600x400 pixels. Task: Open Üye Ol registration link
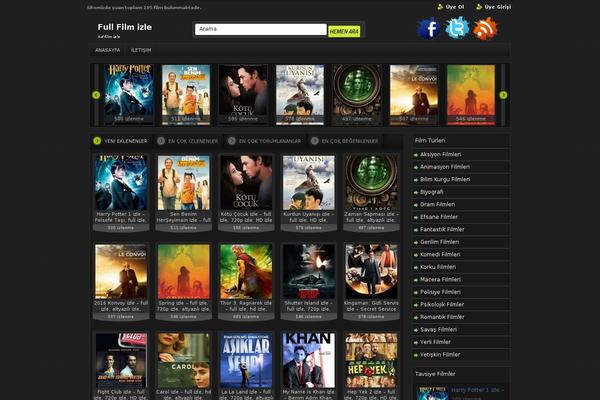pos(455,7)
